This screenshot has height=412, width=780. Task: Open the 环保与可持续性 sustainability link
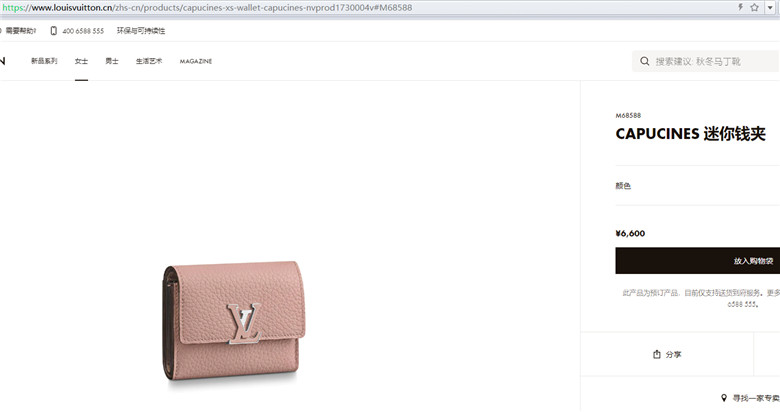tap(141, 31)
